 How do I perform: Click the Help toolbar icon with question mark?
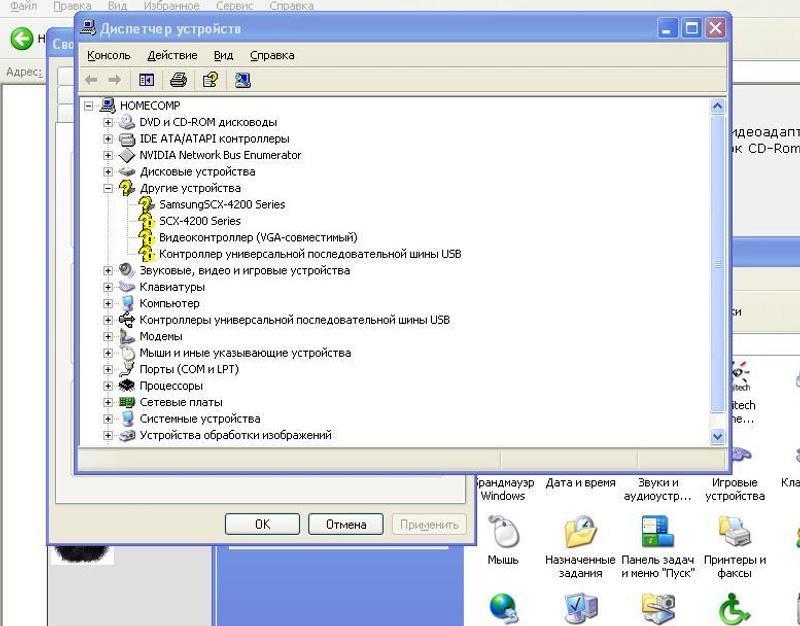click(210, 80)
